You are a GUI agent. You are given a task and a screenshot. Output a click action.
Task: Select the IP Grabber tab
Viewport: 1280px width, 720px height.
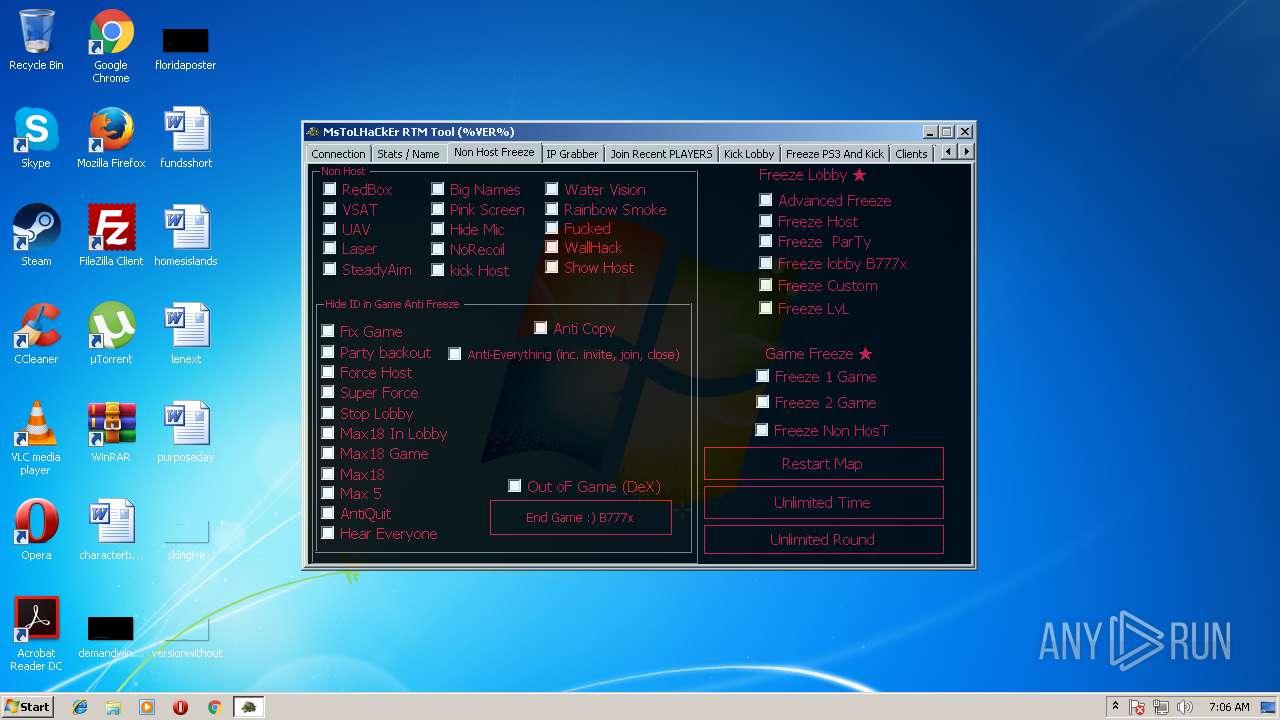click(x=572, y=154)
